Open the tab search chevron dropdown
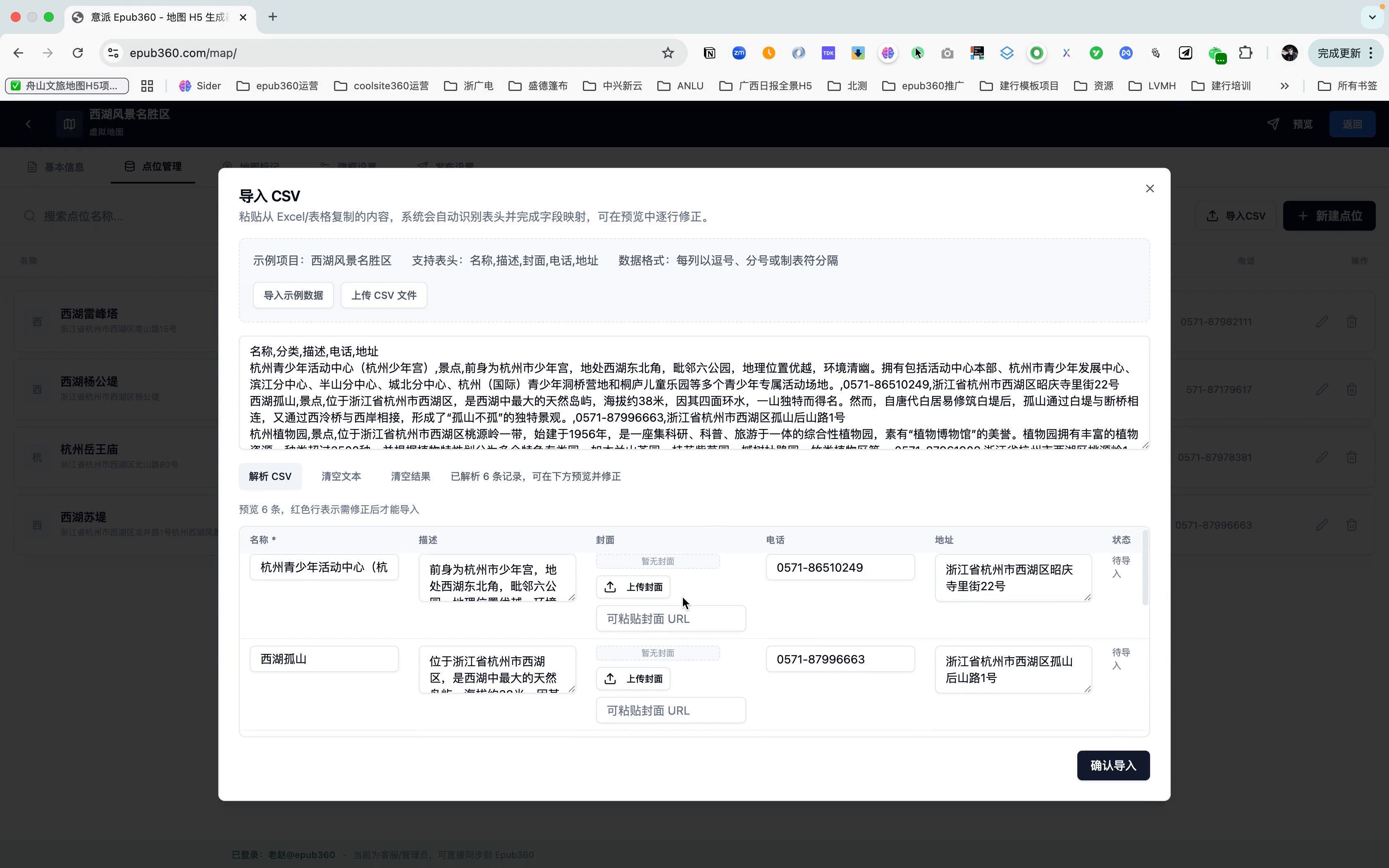Viewport: 1389px width, 868px height. pos(1372,17)
